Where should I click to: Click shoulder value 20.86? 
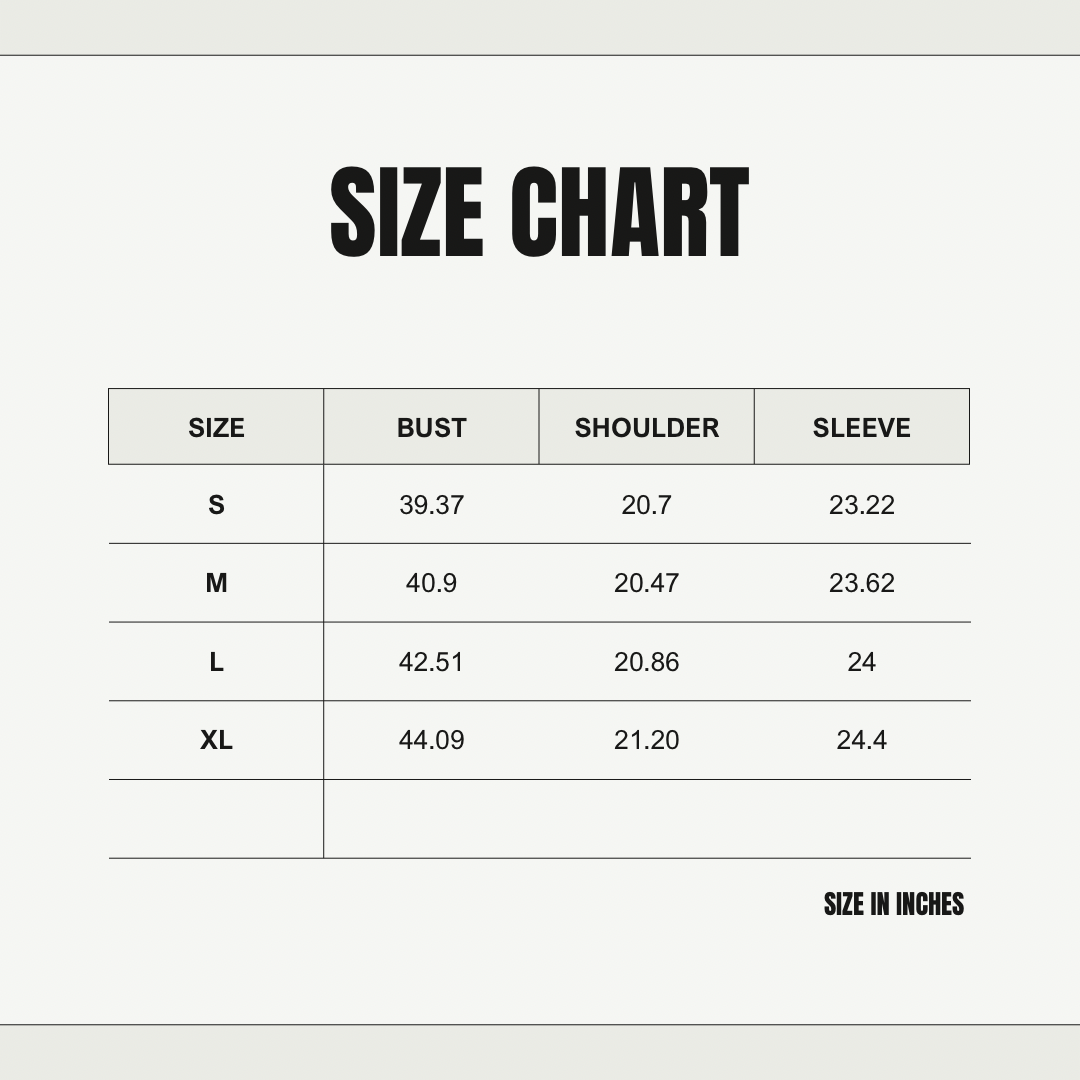646,662
